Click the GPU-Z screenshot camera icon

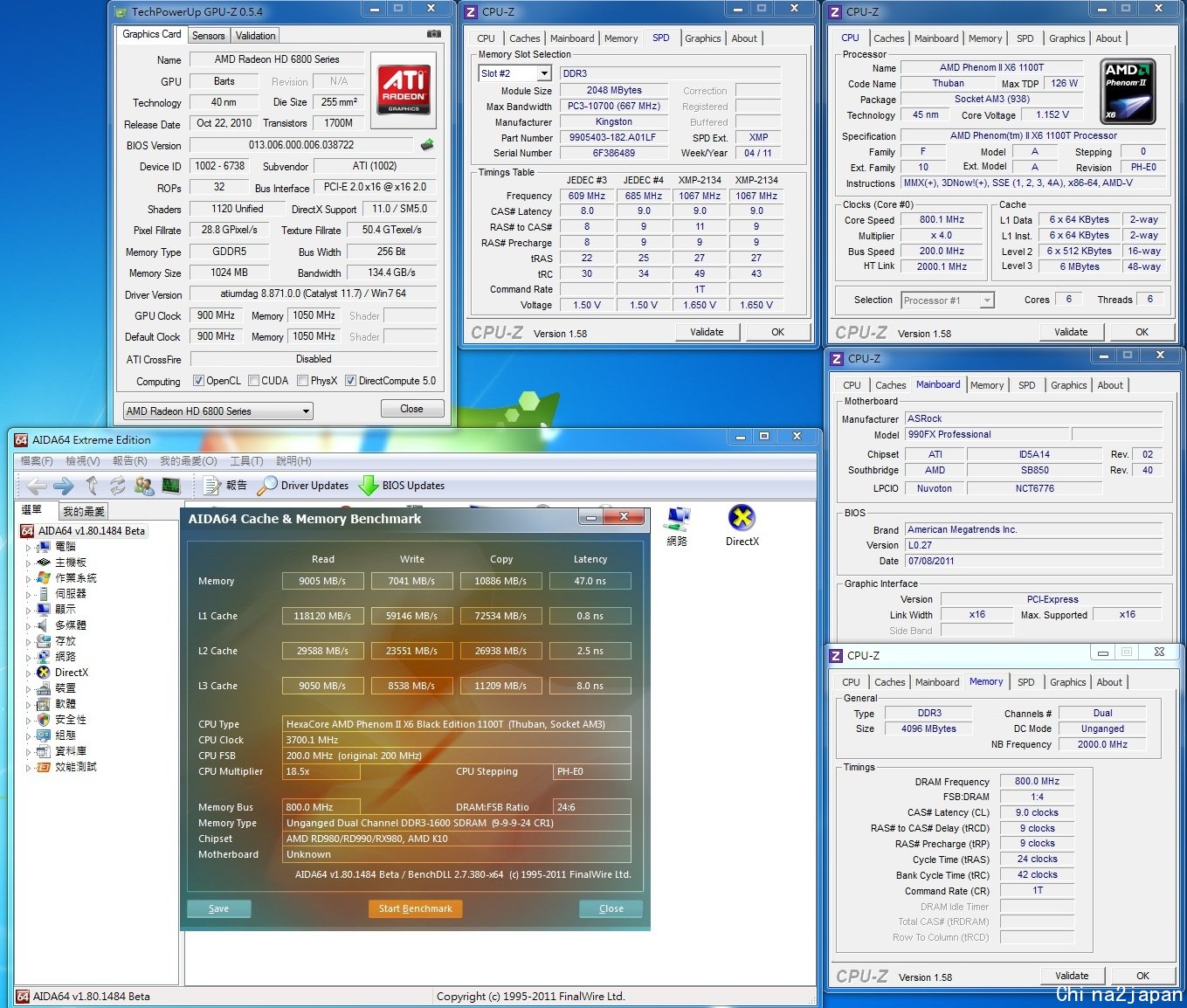(433, 34)
